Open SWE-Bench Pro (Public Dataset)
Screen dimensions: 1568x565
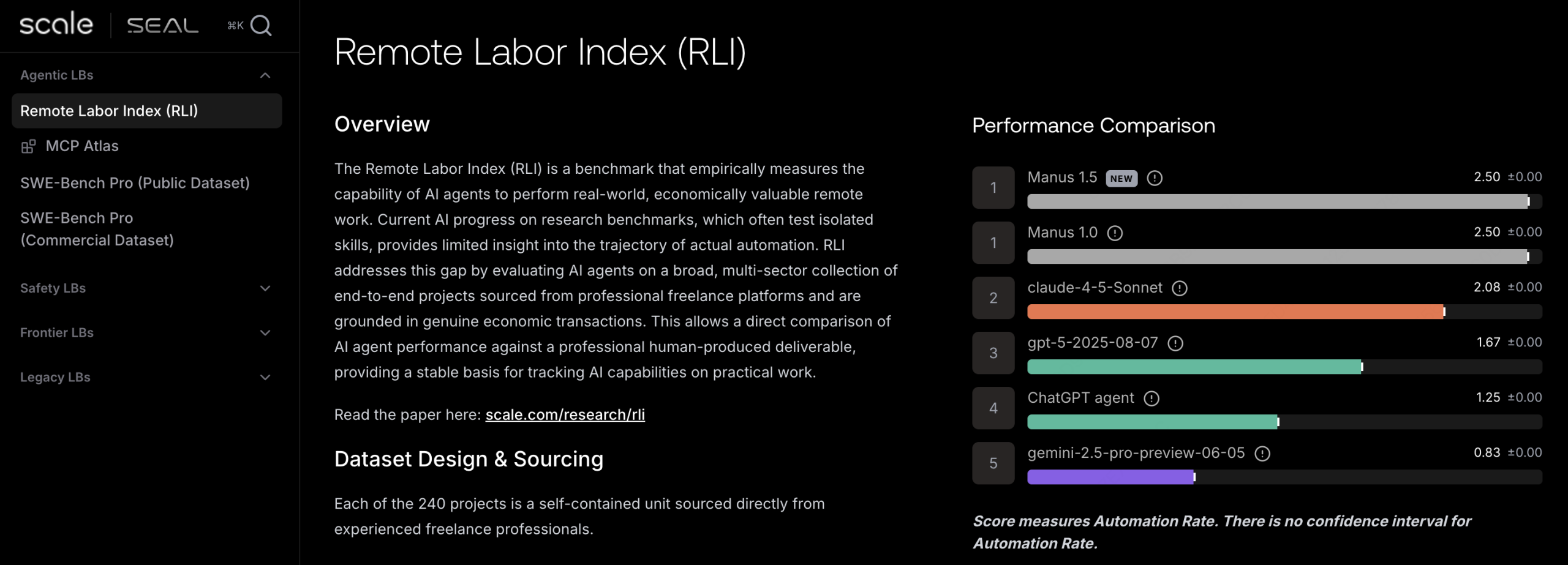(135, 183)
